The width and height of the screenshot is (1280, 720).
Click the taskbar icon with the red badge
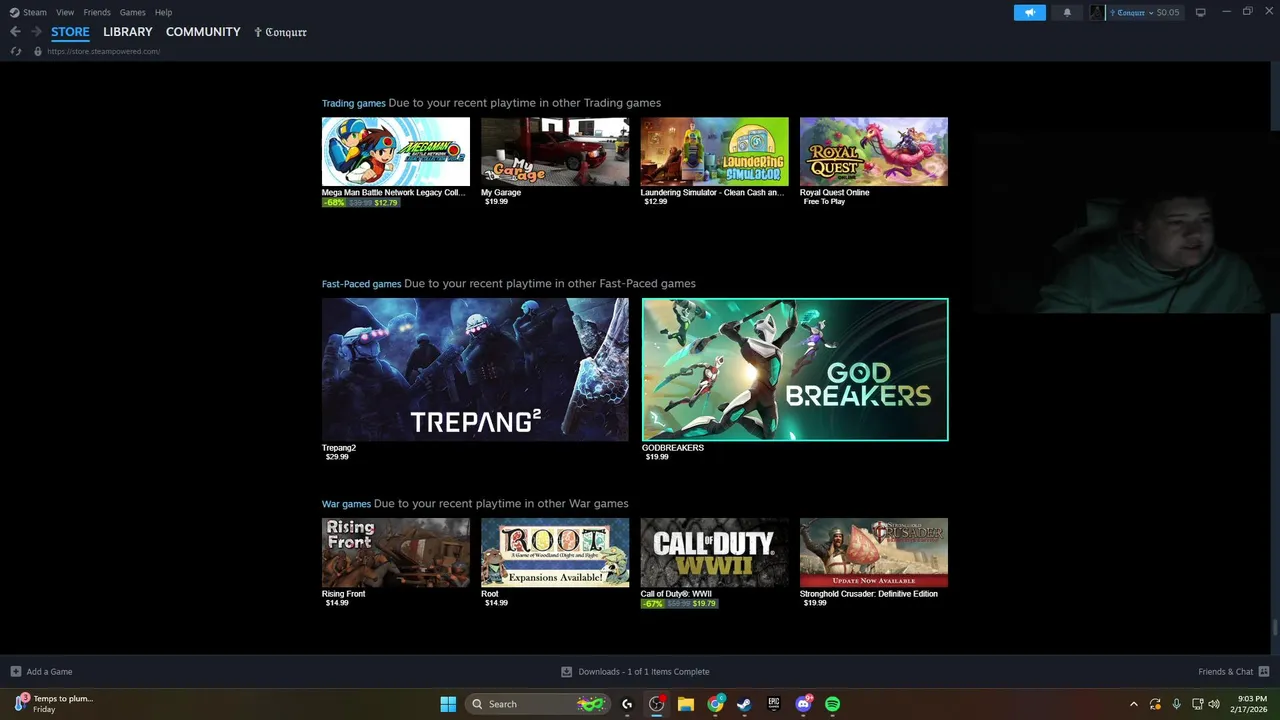tap(656, 704)
